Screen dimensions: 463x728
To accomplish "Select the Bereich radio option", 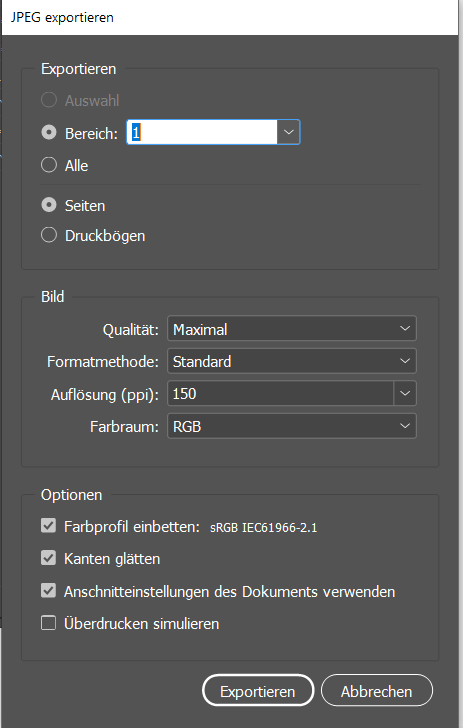I will [49, 133].
